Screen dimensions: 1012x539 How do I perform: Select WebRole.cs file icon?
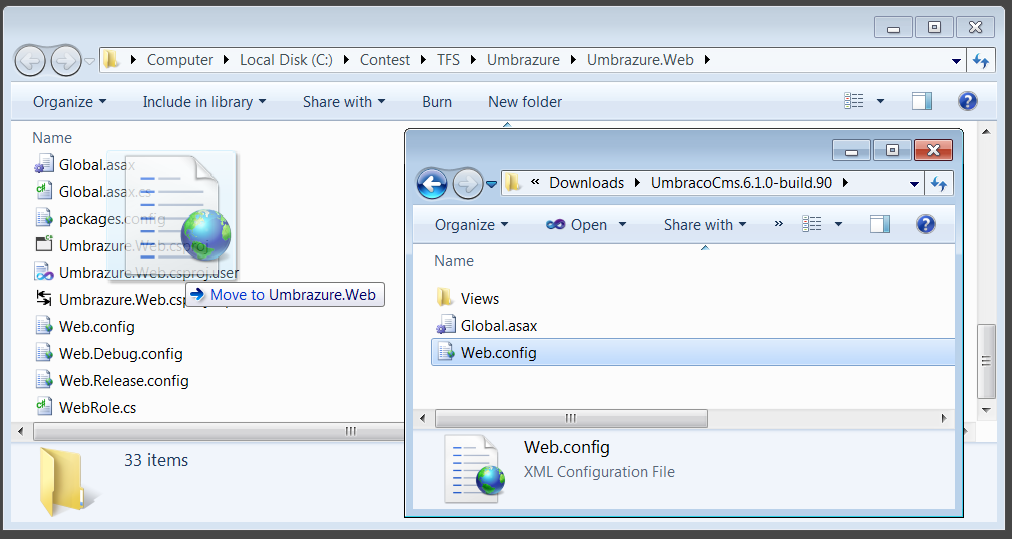(x=43, y=407)
